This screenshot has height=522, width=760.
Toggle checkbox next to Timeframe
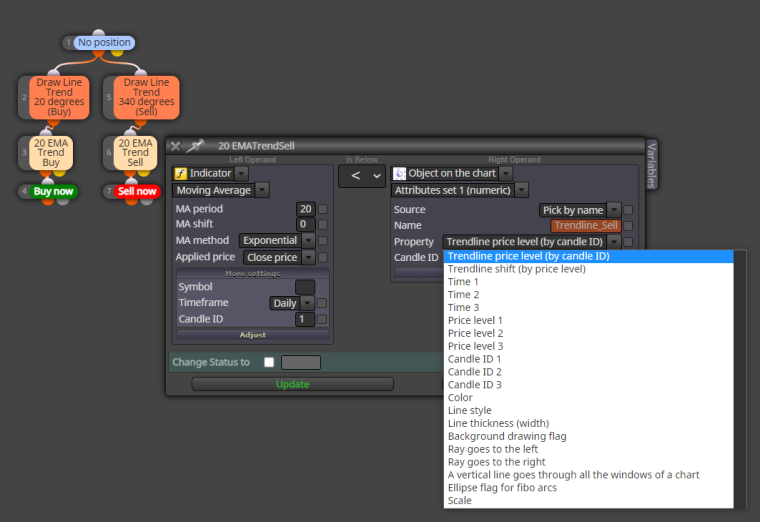(322, 303)
